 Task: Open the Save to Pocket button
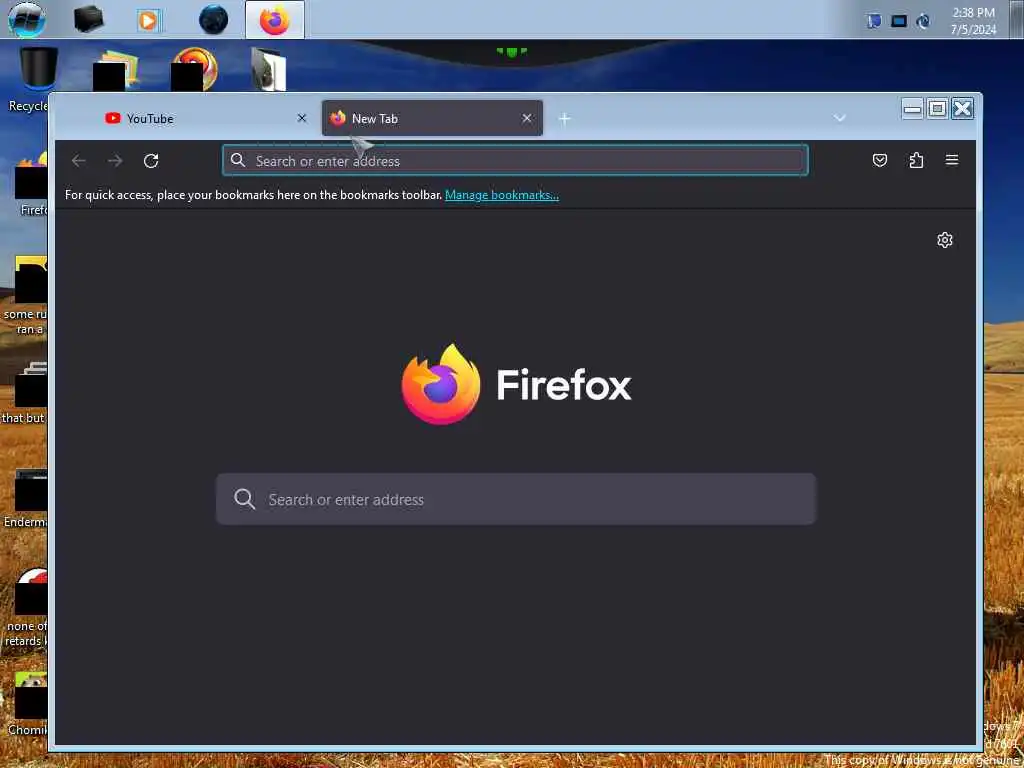(880, 160)
